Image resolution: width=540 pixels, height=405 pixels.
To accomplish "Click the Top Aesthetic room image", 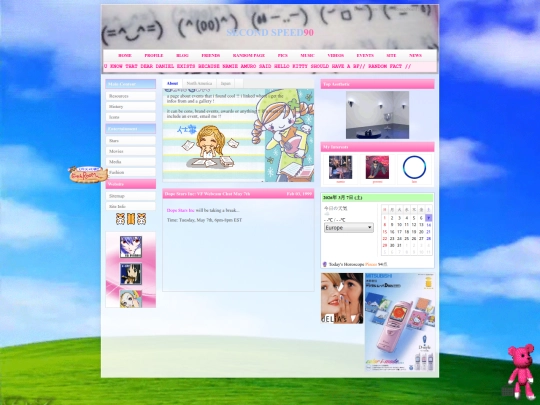I will coord(377,115).
